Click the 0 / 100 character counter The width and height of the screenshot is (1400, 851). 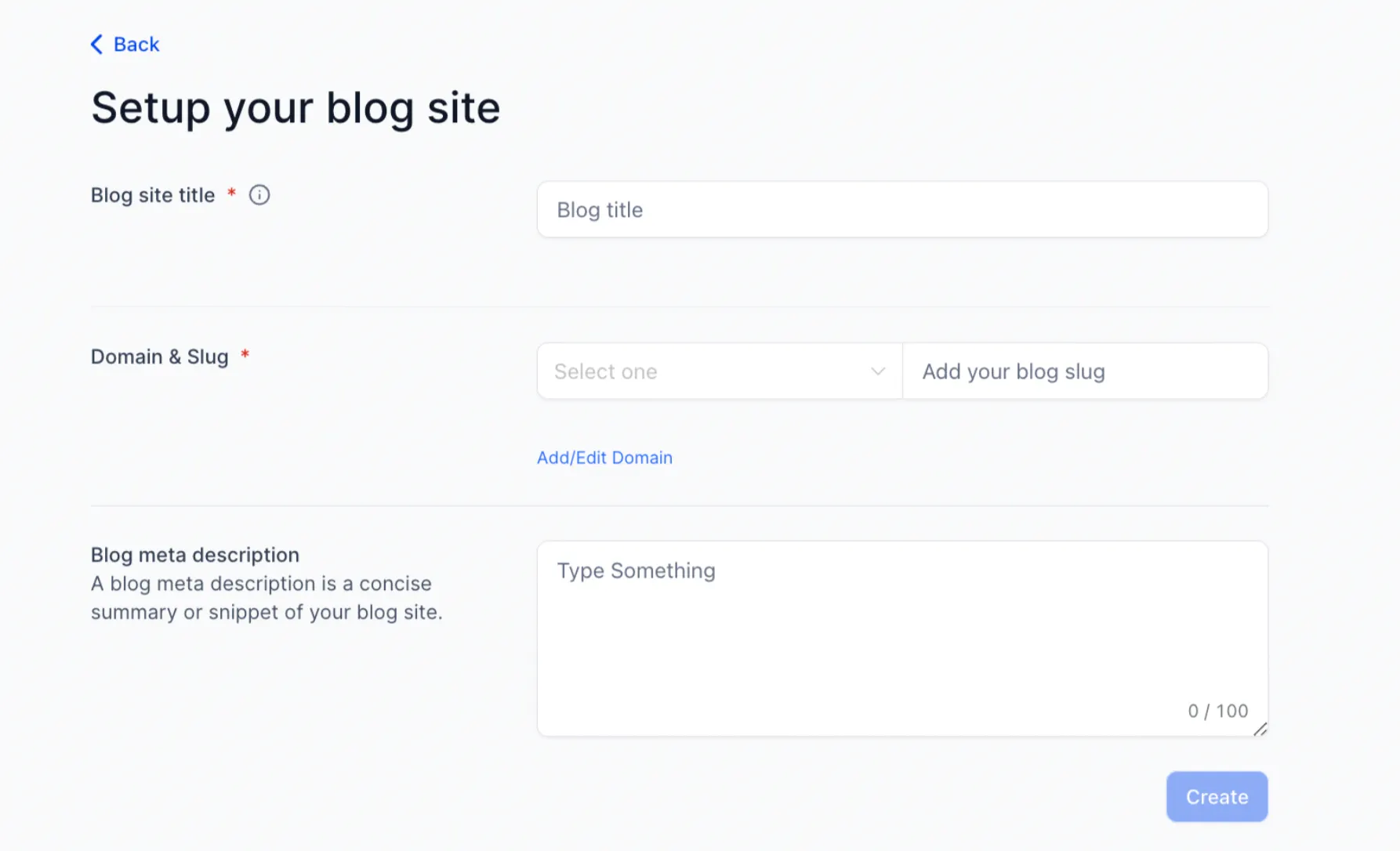[x=1217, y=711]
